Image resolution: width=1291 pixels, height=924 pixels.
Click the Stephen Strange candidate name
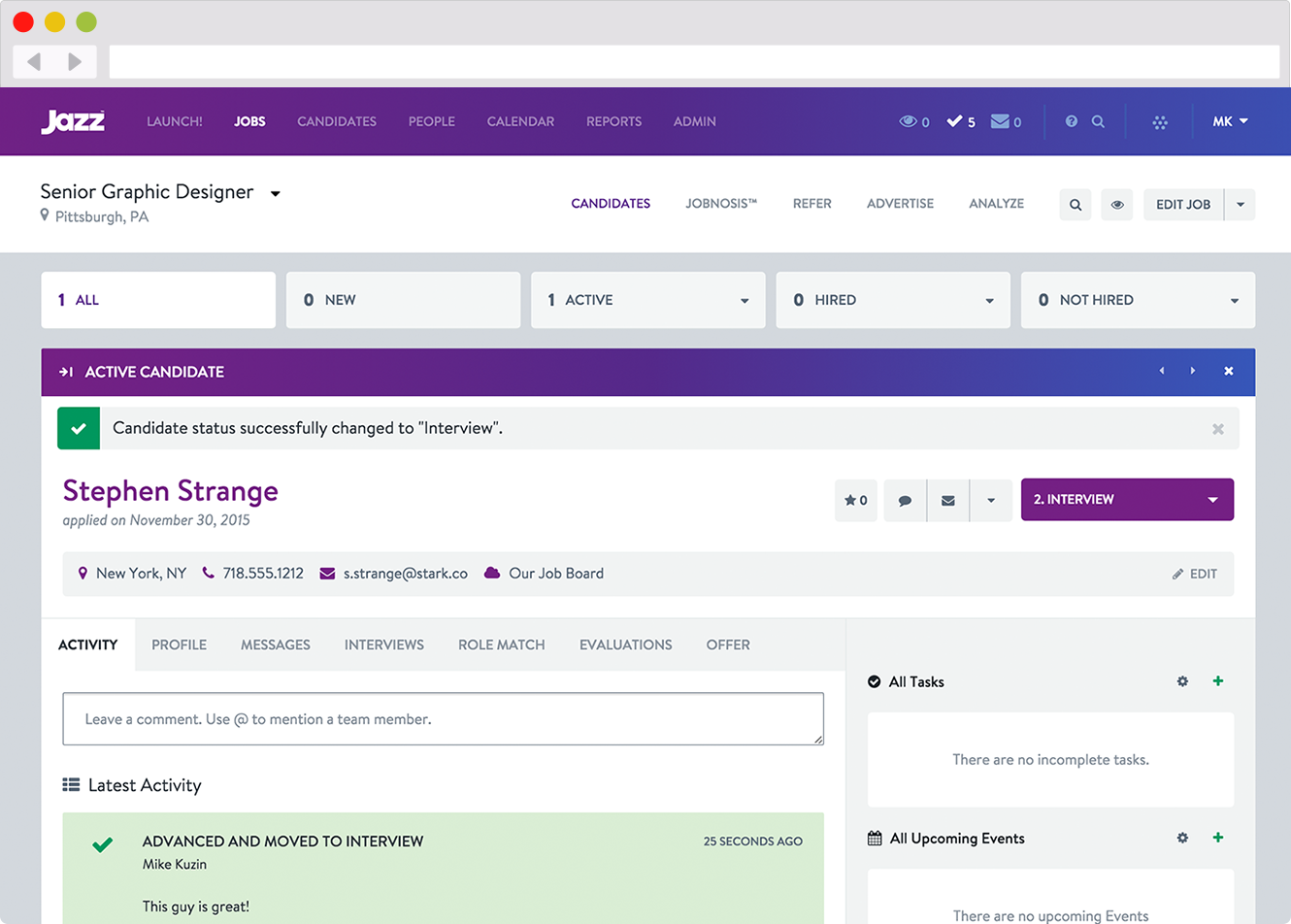click(x=171, y=491)
